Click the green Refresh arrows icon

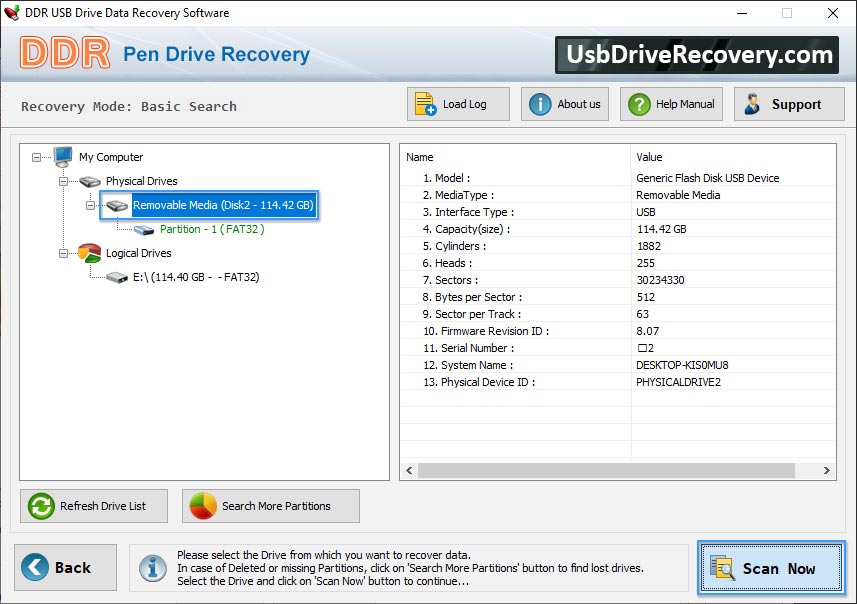click(x=41, y=506)
